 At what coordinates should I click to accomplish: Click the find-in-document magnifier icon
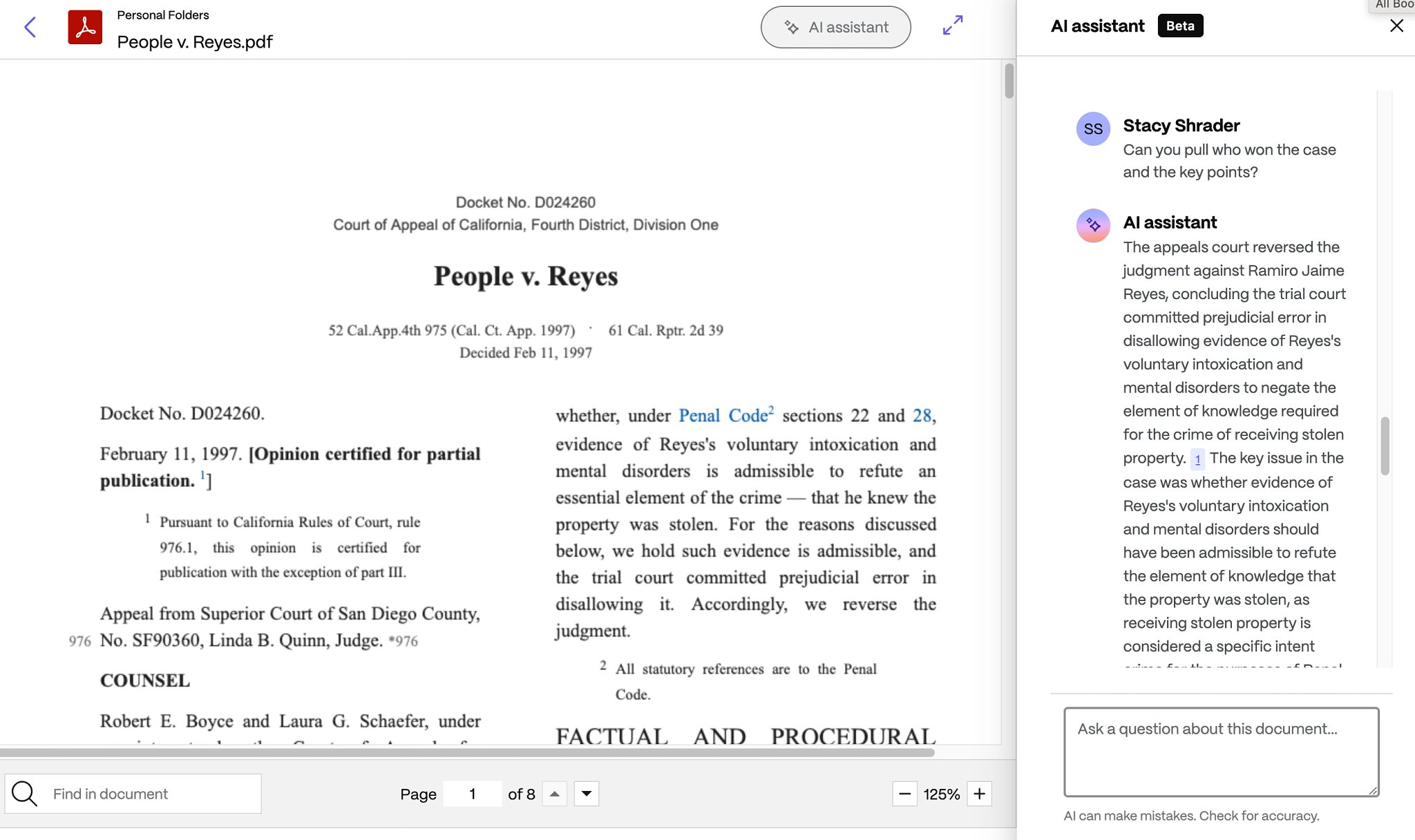24,793
